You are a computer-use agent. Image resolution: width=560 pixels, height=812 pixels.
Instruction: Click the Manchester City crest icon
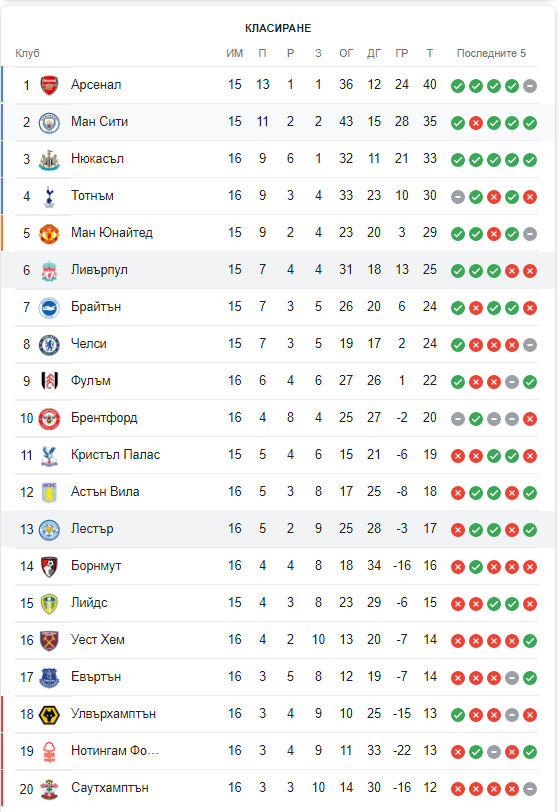click(x=49, y=122)
